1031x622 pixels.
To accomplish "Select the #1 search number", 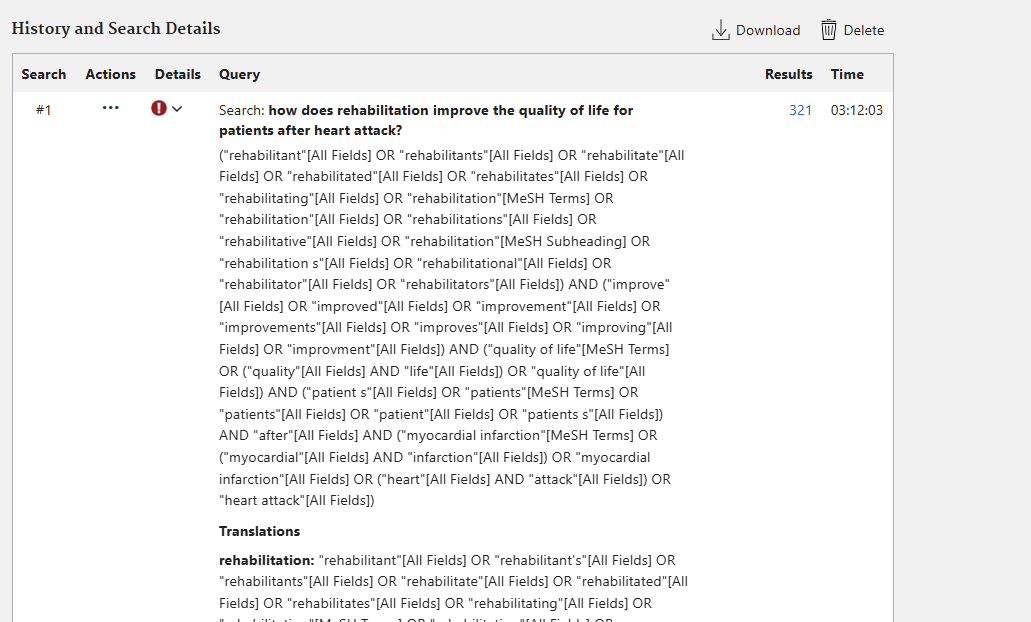I will click(x=43, y=110).
